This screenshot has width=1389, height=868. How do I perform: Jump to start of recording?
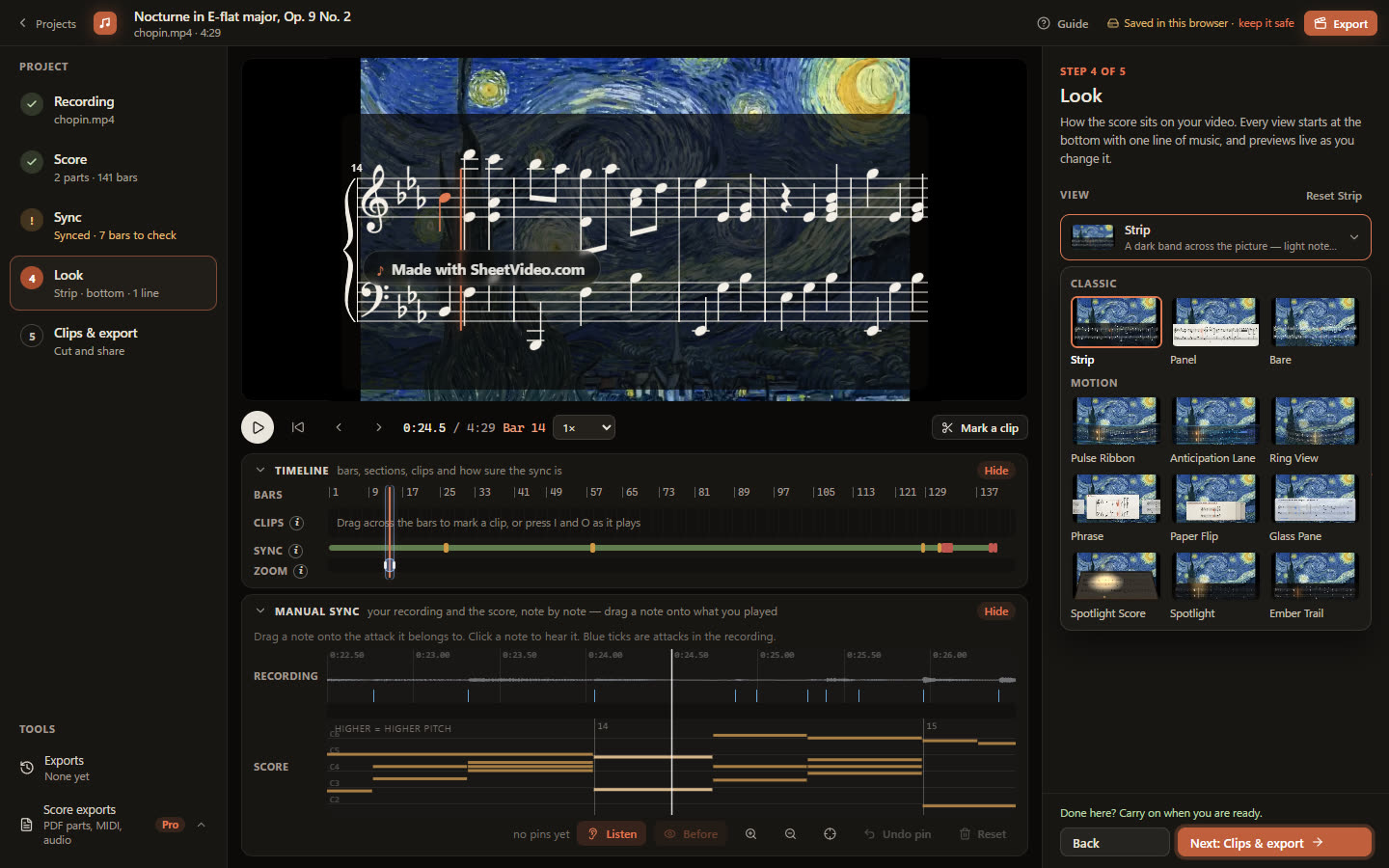[x=298, y=427]
